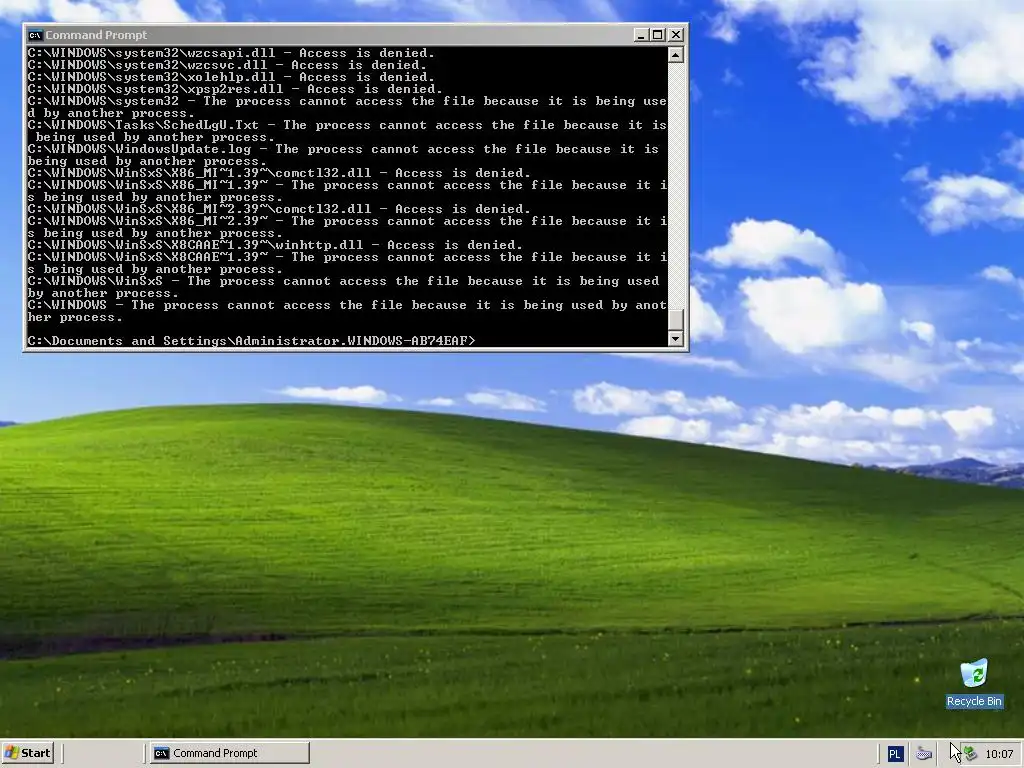Select the Recycle Bin desktop icon

974,683
